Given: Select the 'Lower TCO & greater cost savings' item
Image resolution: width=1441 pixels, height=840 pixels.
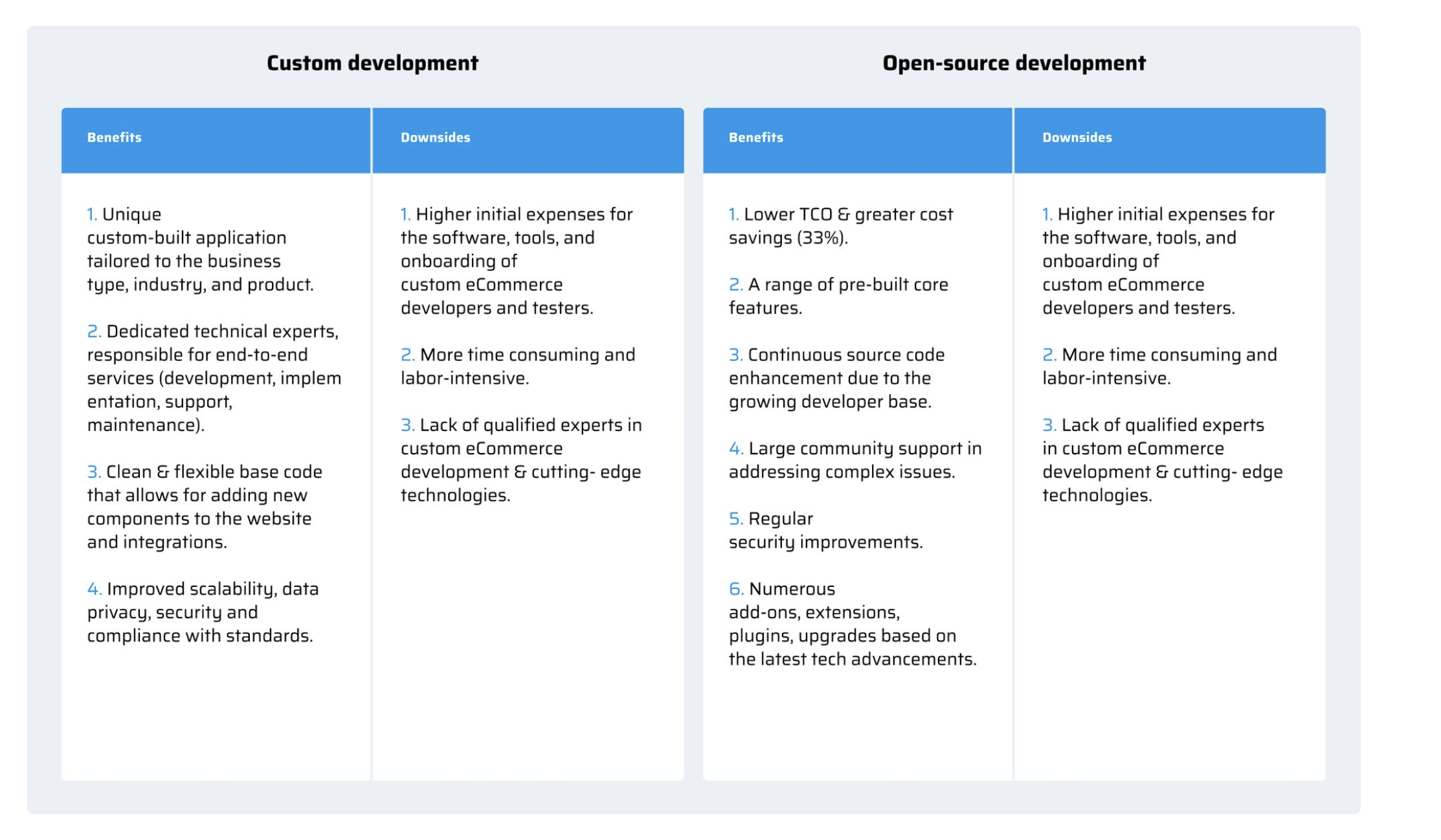Looking at the screenshot, I should (840, 227).
